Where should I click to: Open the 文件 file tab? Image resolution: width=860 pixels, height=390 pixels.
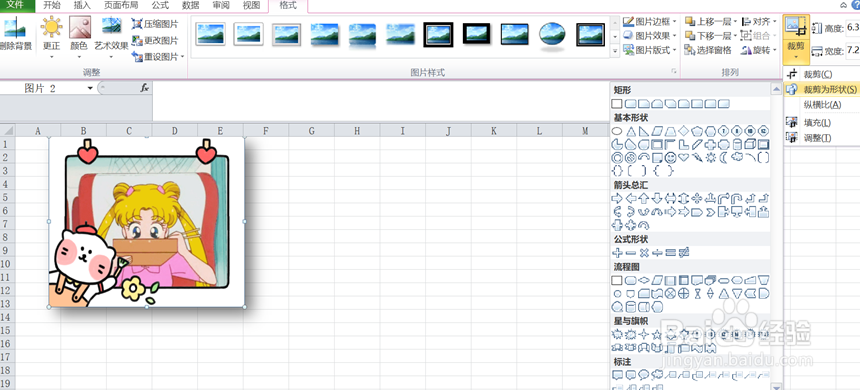click(x=18, y=5)
